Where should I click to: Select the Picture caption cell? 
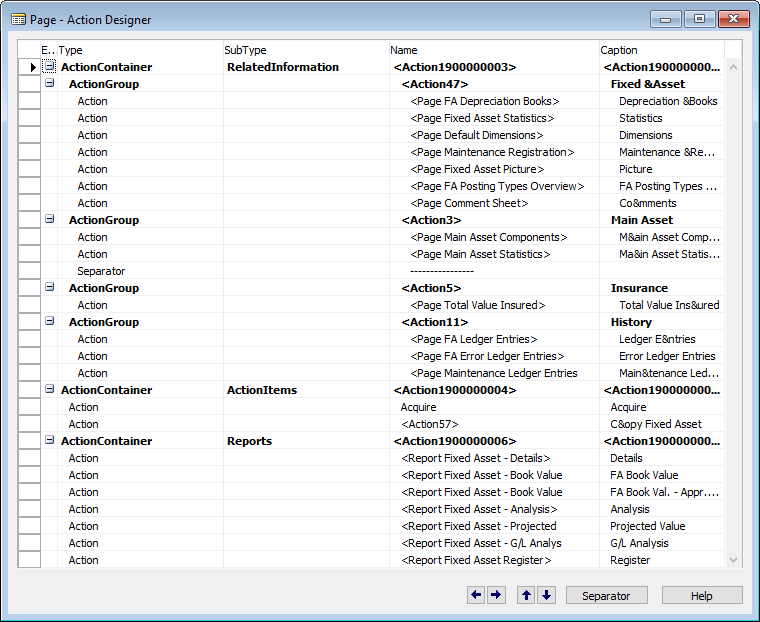[x=662, y=169]
